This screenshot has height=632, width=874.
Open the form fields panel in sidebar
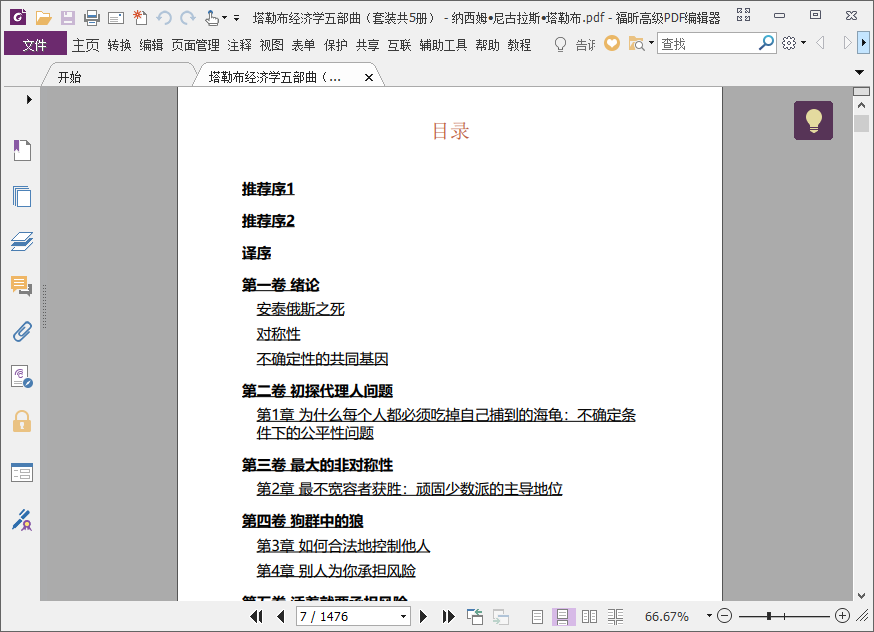pos(22,473)
